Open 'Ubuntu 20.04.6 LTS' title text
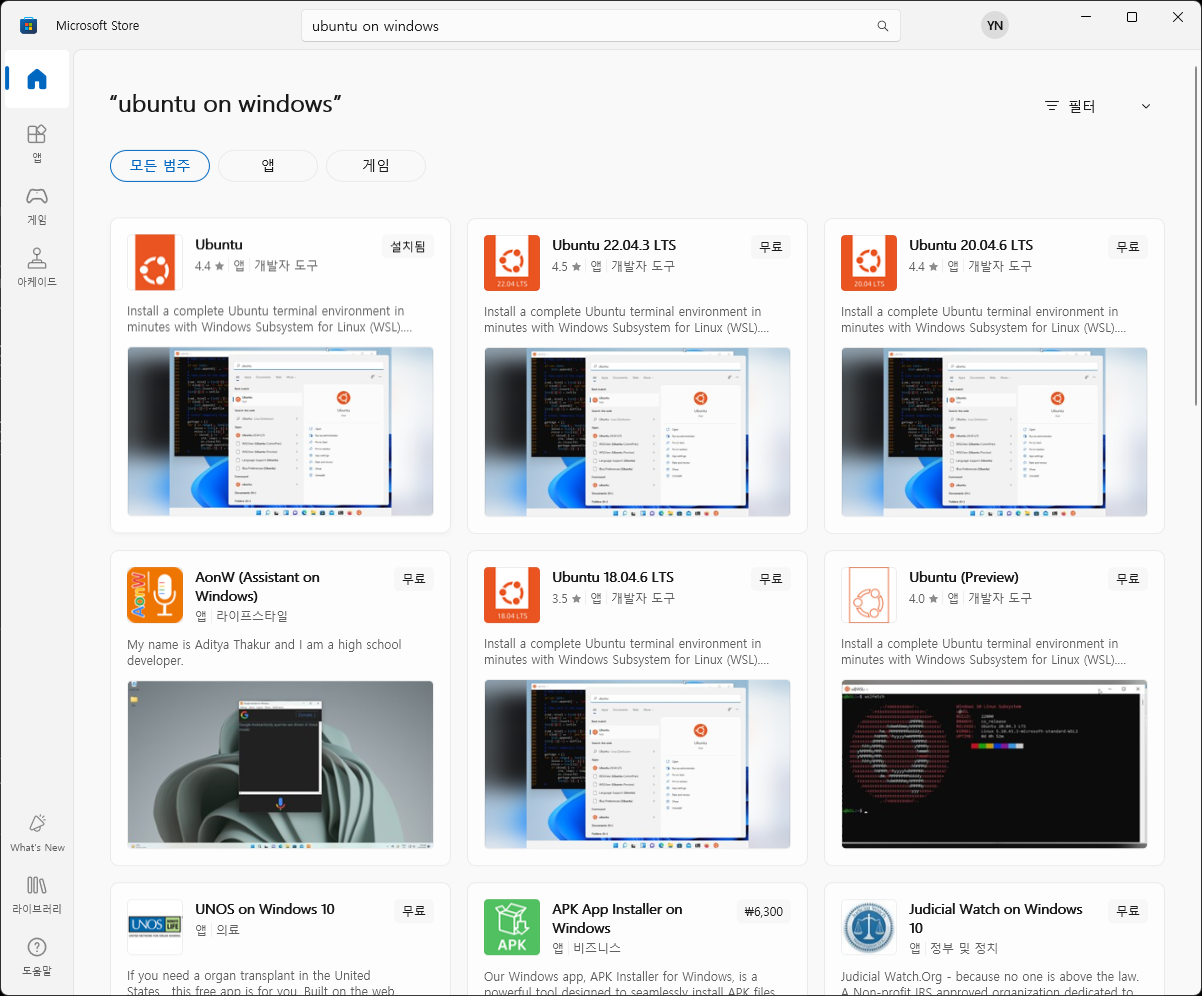This screenshot has height=996, width=1202. [971, 245]
